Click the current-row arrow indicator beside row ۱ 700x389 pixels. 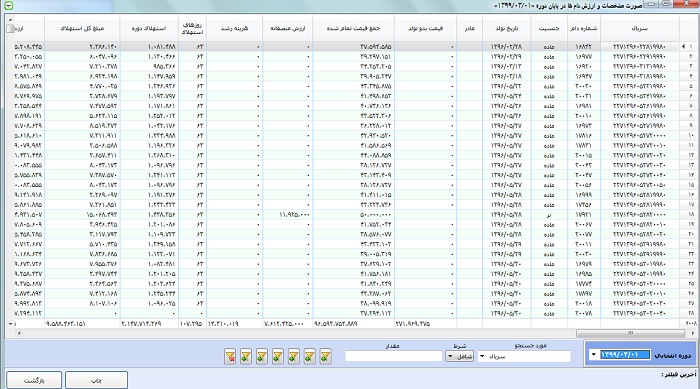pyautogui.click(x=683, y=46)
